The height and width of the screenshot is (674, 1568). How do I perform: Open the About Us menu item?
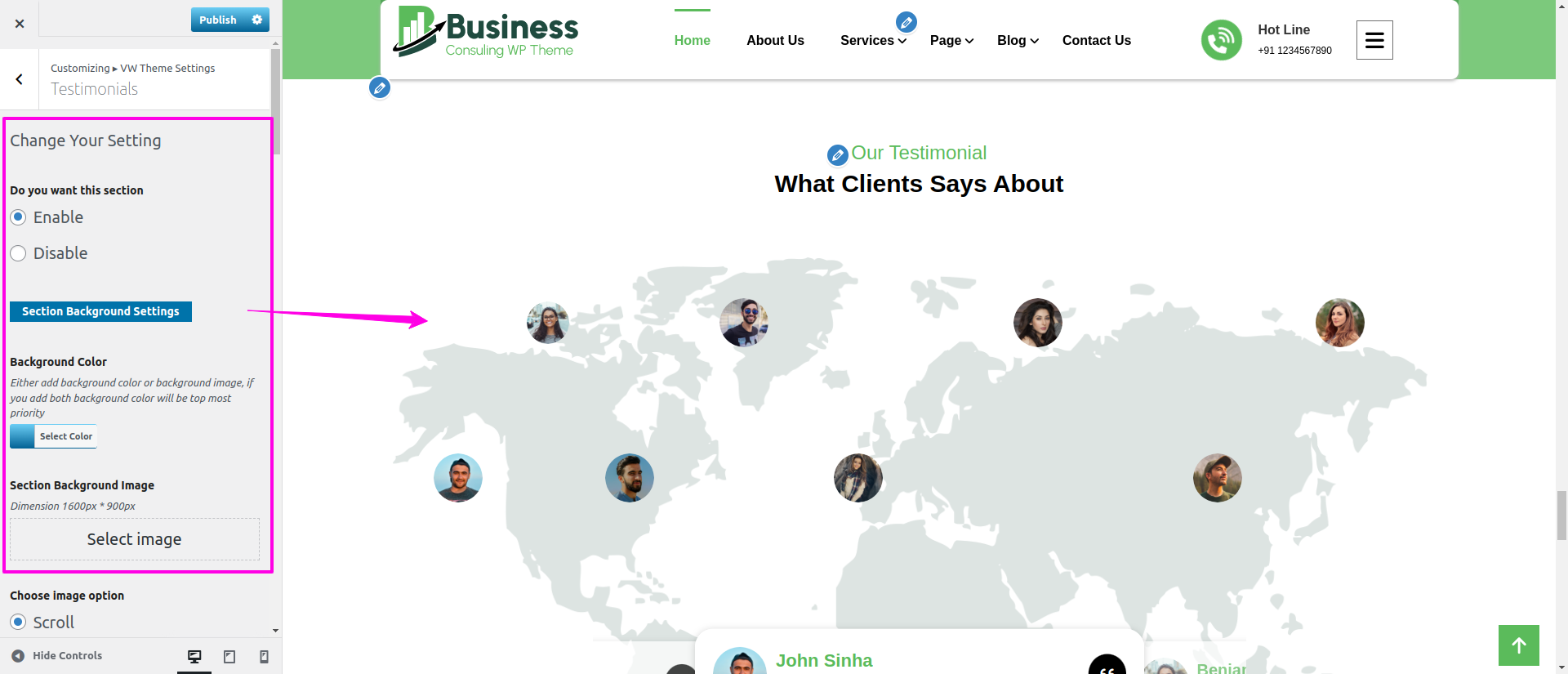coord(775,41)
